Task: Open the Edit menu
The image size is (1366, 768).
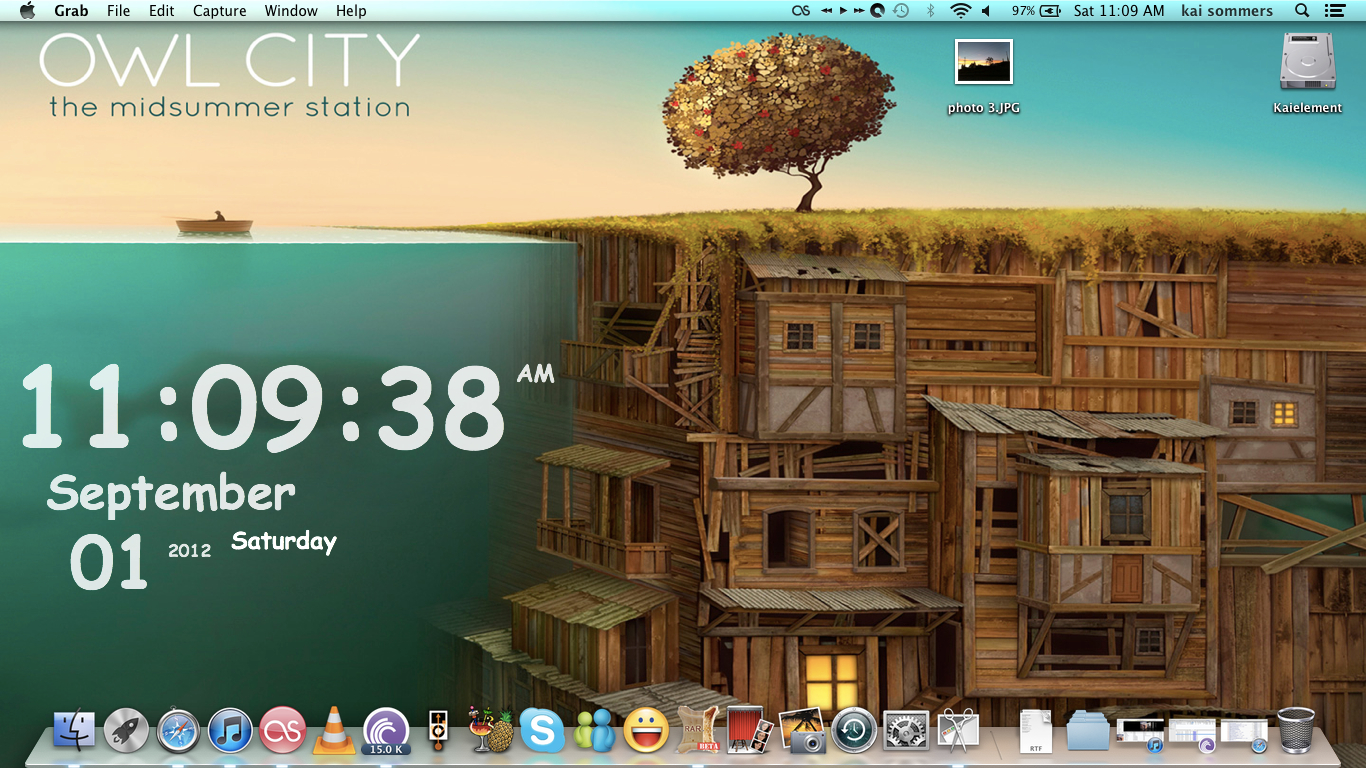Action: [x=161, y=11]
